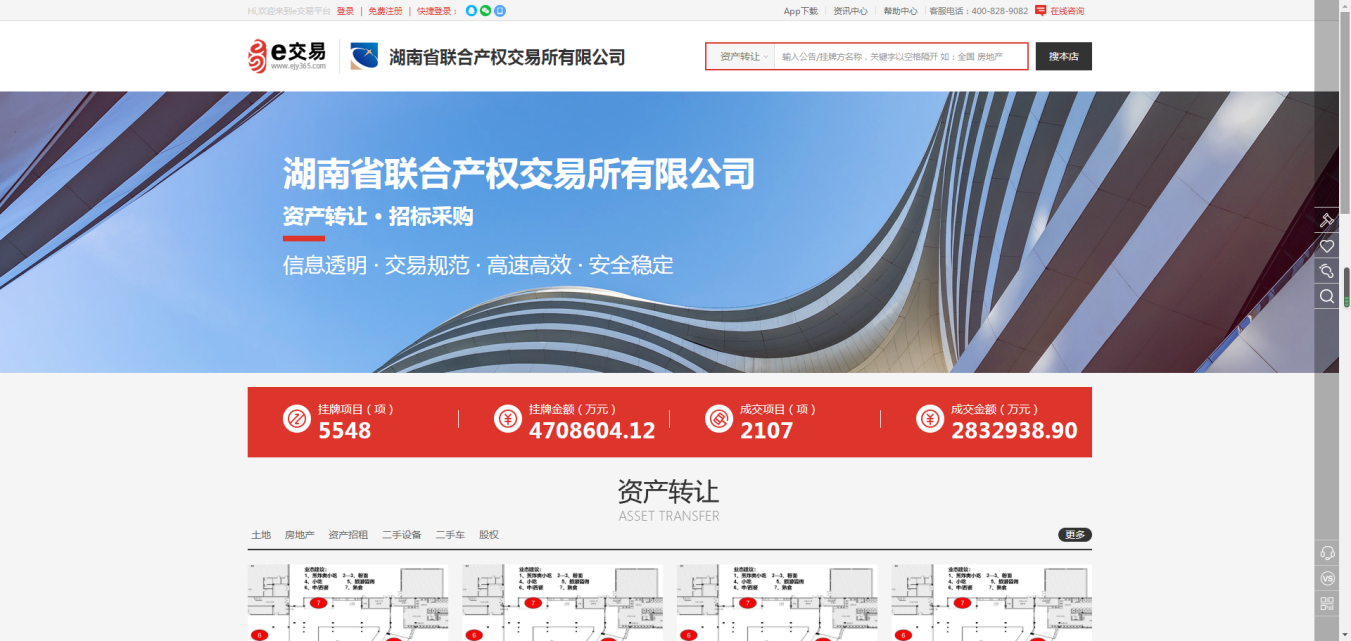Expand the 资产转让 search category dropdown
Viewport: 1351px width, 641px height.
coord(741,57)
